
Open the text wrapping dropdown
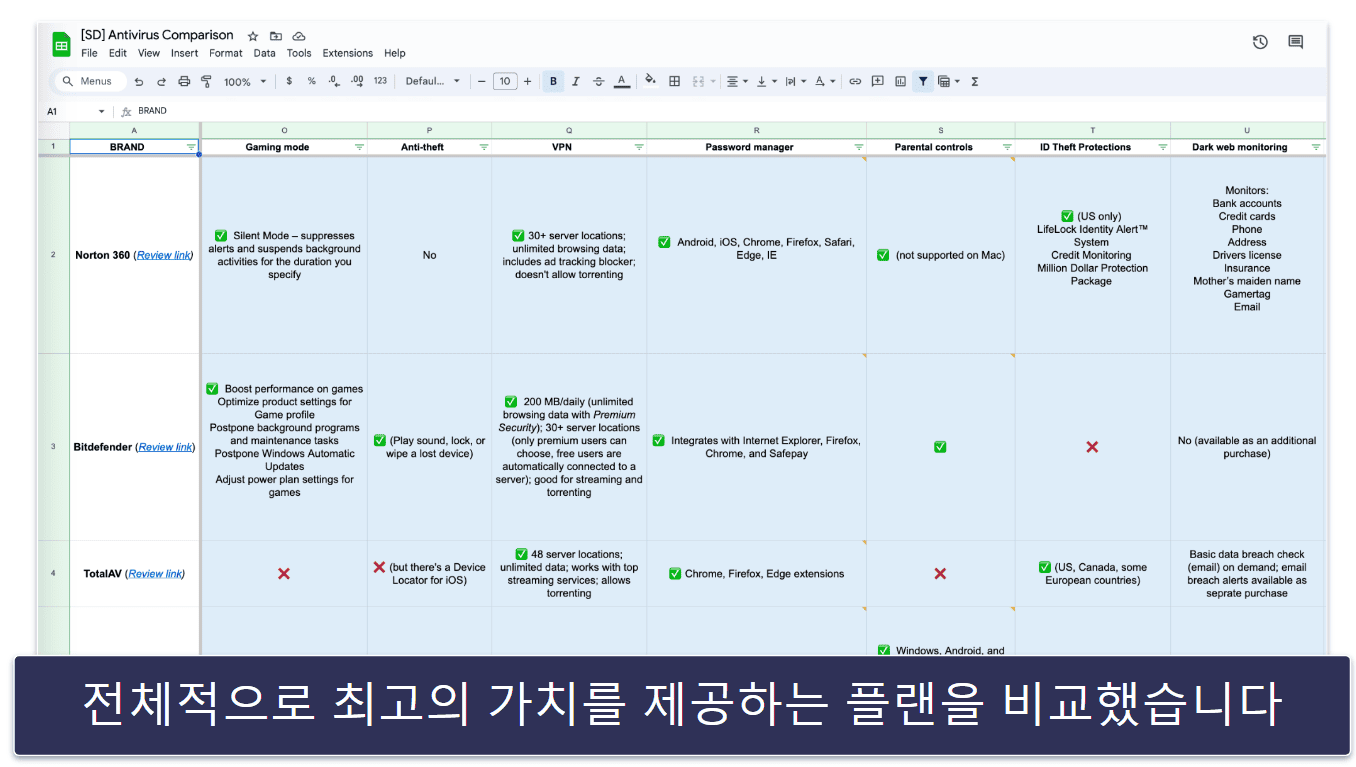[795, 82]
